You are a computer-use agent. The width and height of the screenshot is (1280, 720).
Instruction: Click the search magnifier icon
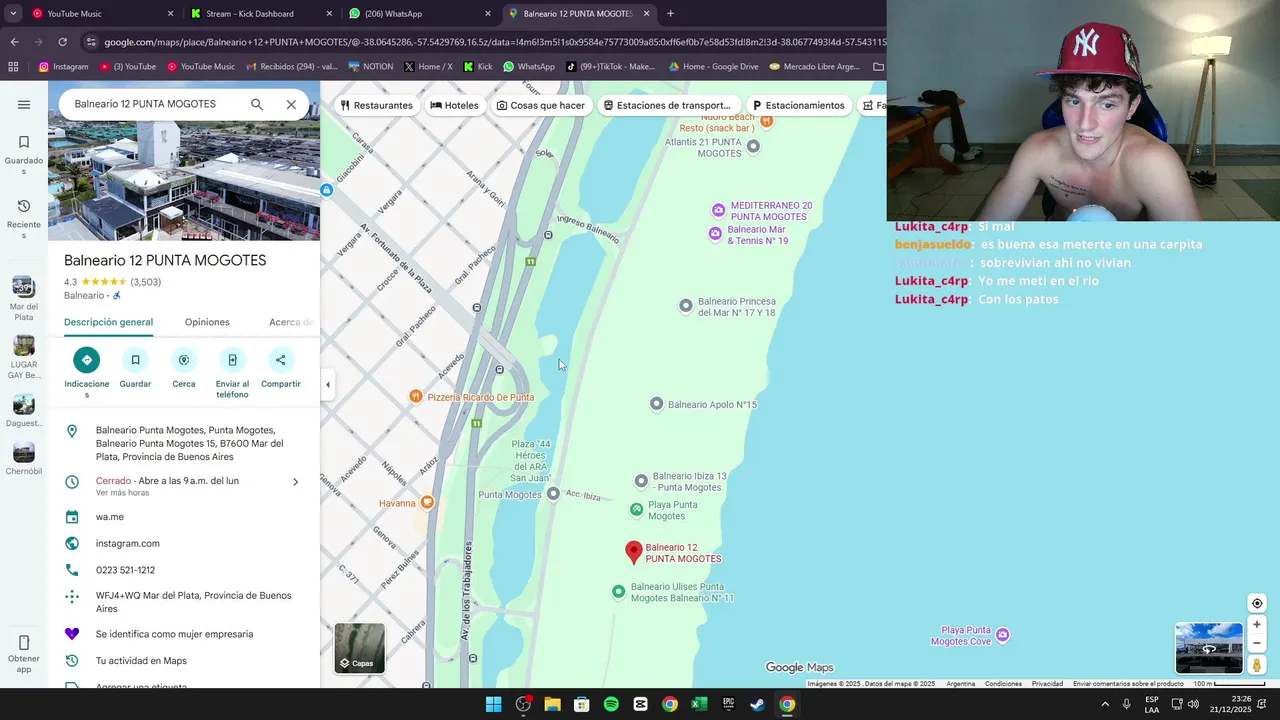tap(257, 104)
